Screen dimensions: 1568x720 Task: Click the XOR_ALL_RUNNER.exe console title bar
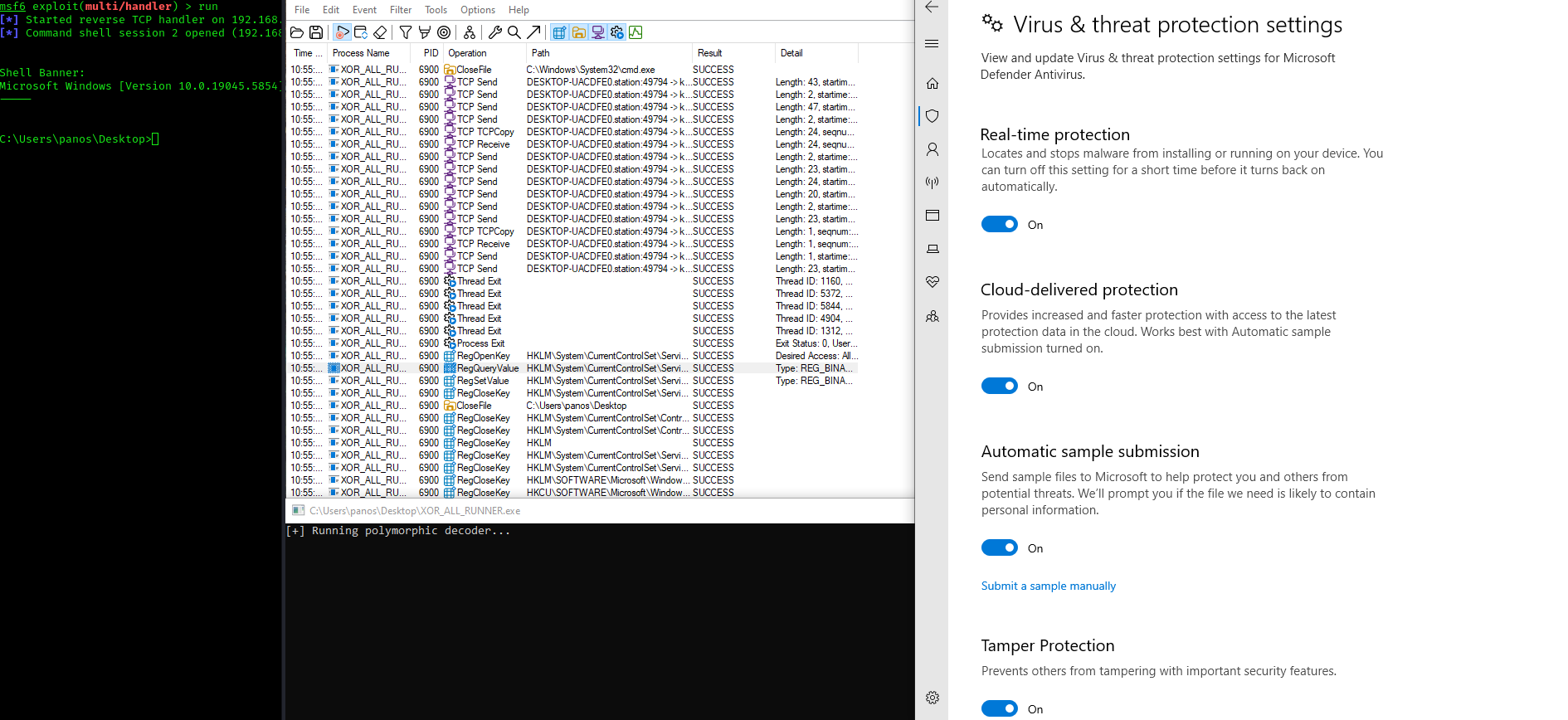coord(600,511)
